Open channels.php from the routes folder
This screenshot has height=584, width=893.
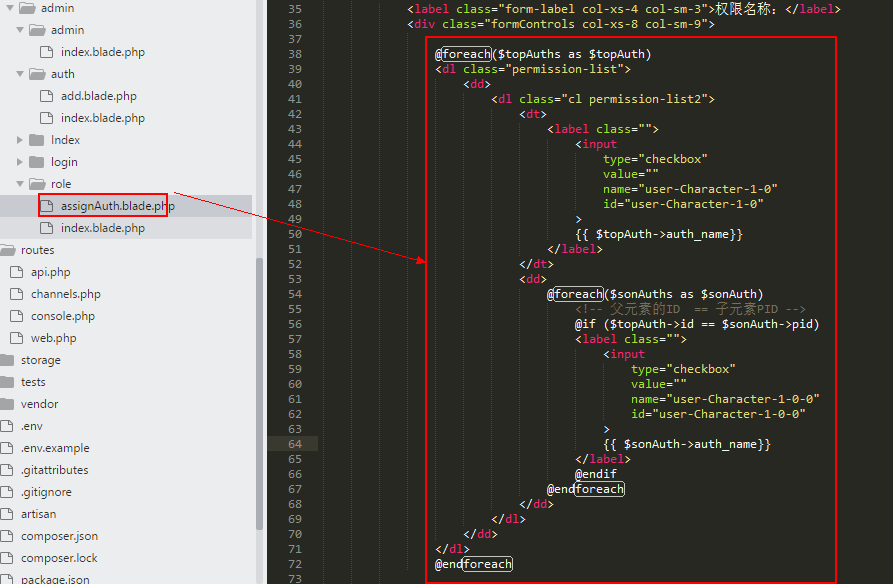66,294
